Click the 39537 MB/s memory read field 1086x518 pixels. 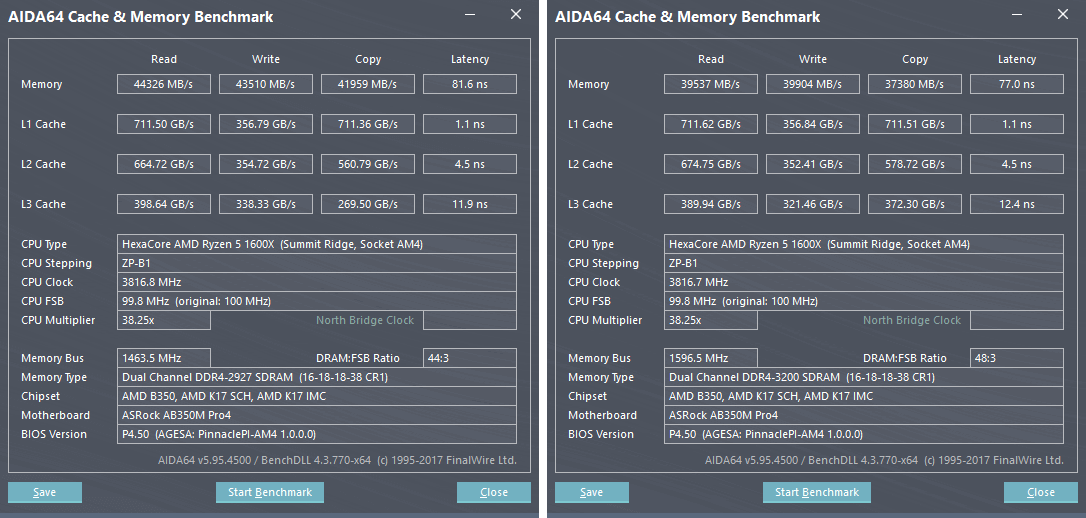tap(711, 84)
